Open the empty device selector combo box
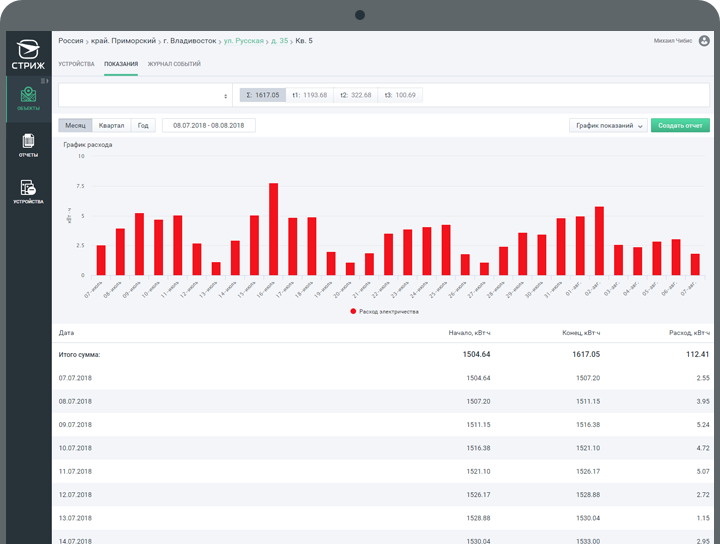This screenshot has height=544, width=720. pos(146,95)
